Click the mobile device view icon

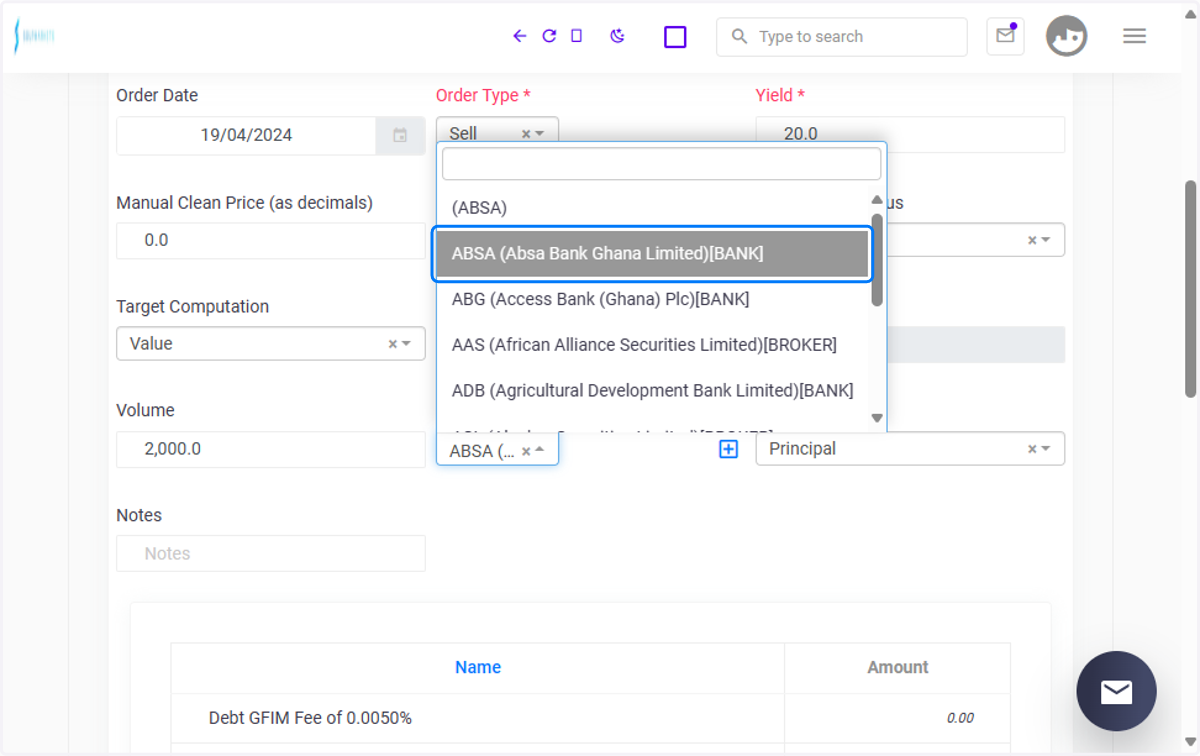[x=576, y=36]
